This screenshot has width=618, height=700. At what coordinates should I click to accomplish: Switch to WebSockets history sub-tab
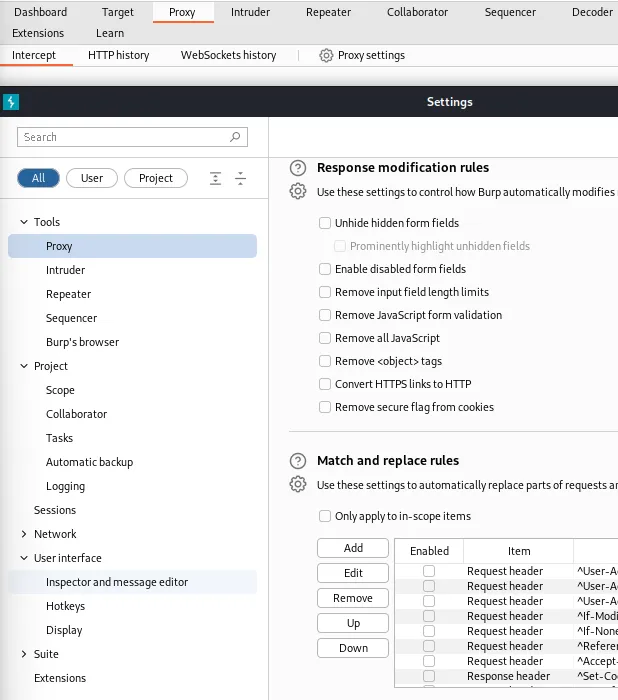click(228, 55)
